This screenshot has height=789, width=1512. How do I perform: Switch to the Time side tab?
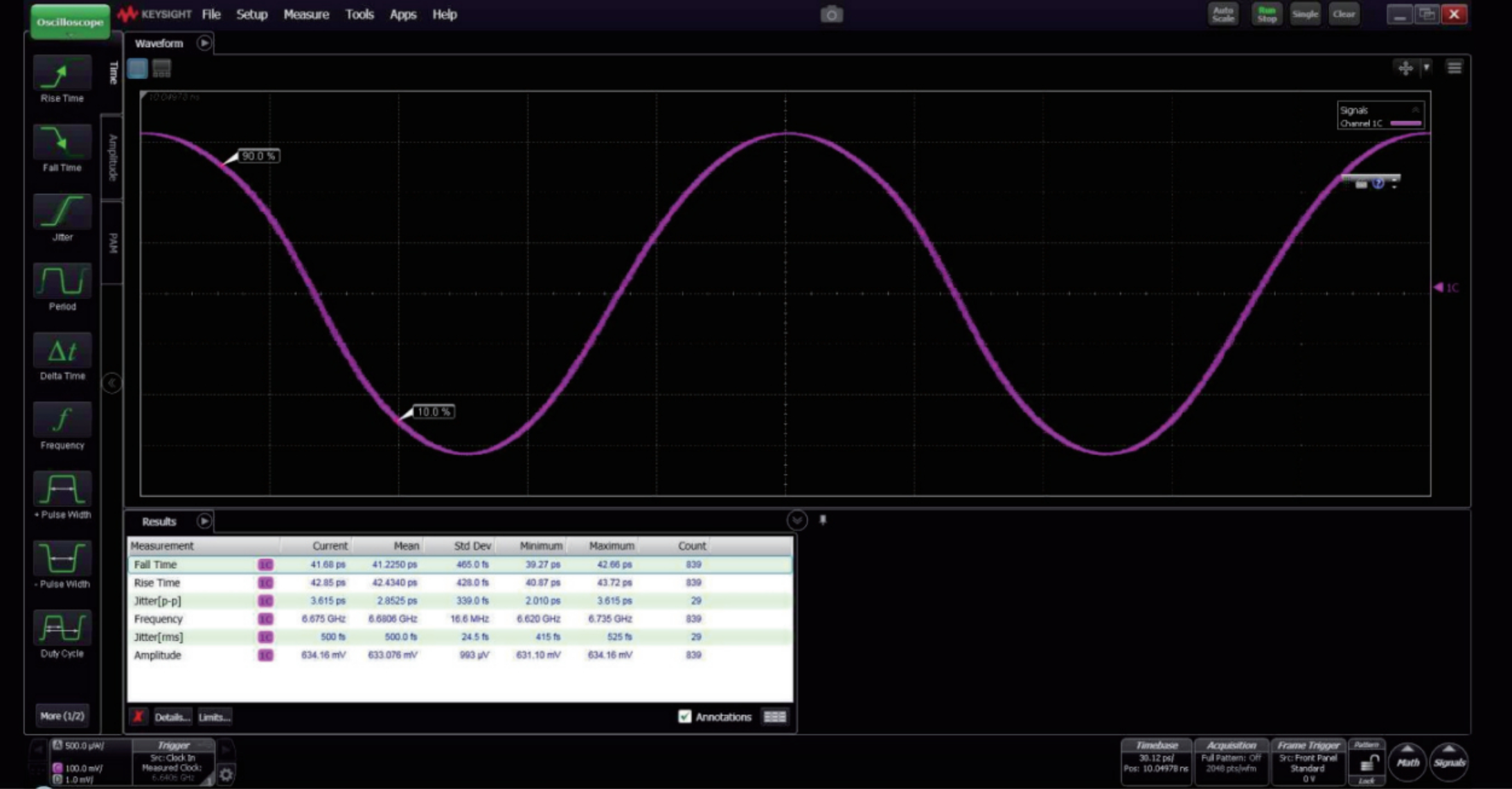pos(113,73)
